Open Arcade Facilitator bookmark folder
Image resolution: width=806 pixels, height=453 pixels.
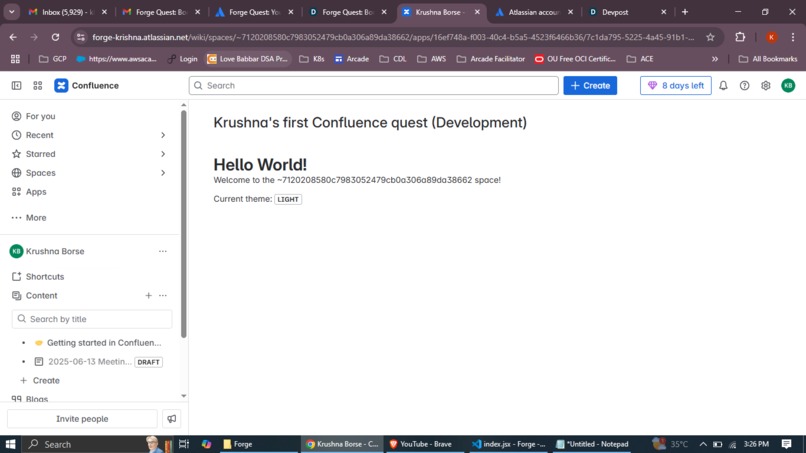click(491, 59)
